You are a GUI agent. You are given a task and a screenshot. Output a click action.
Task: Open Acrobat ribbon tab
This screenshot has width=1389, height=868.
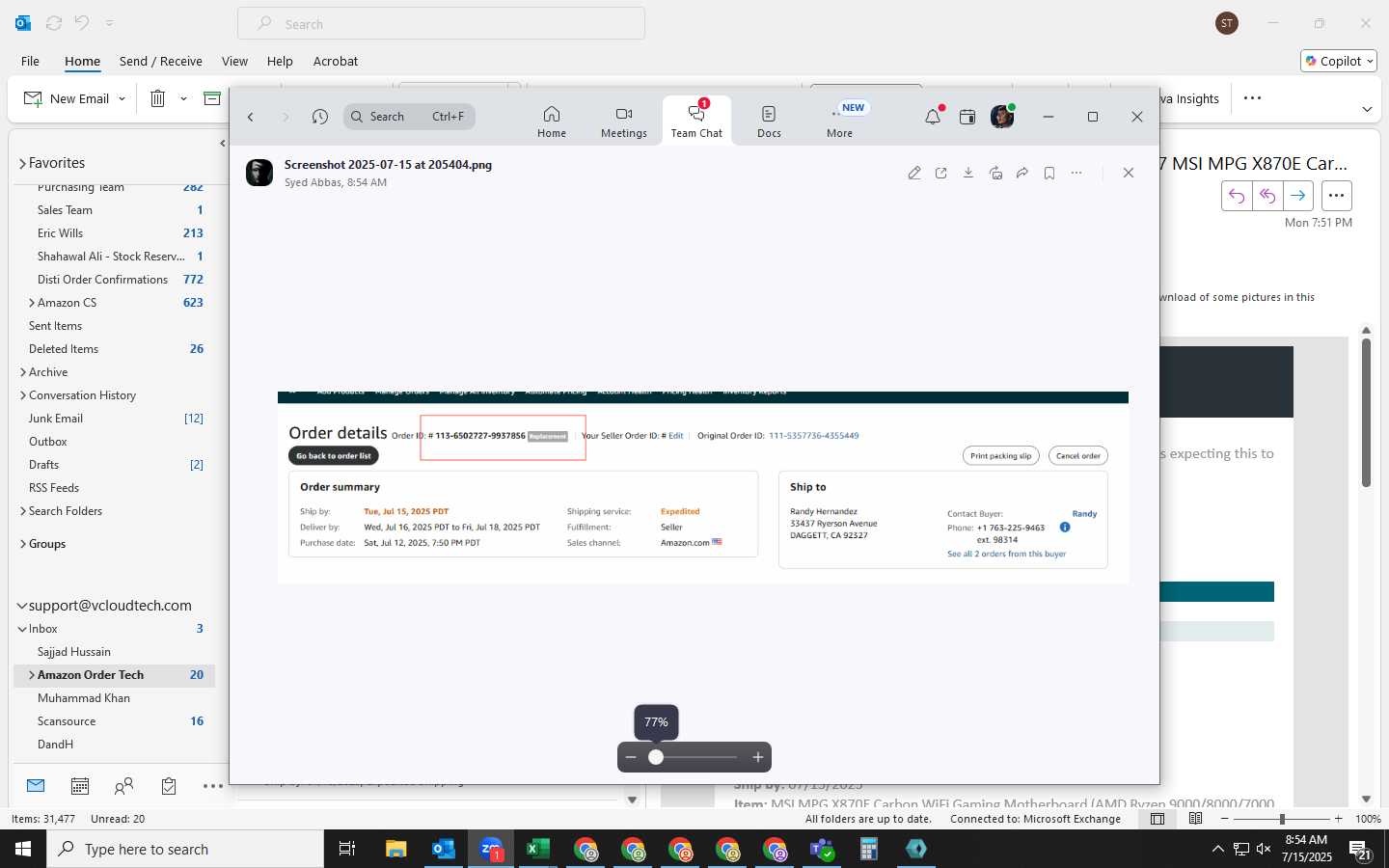[336, 61]
